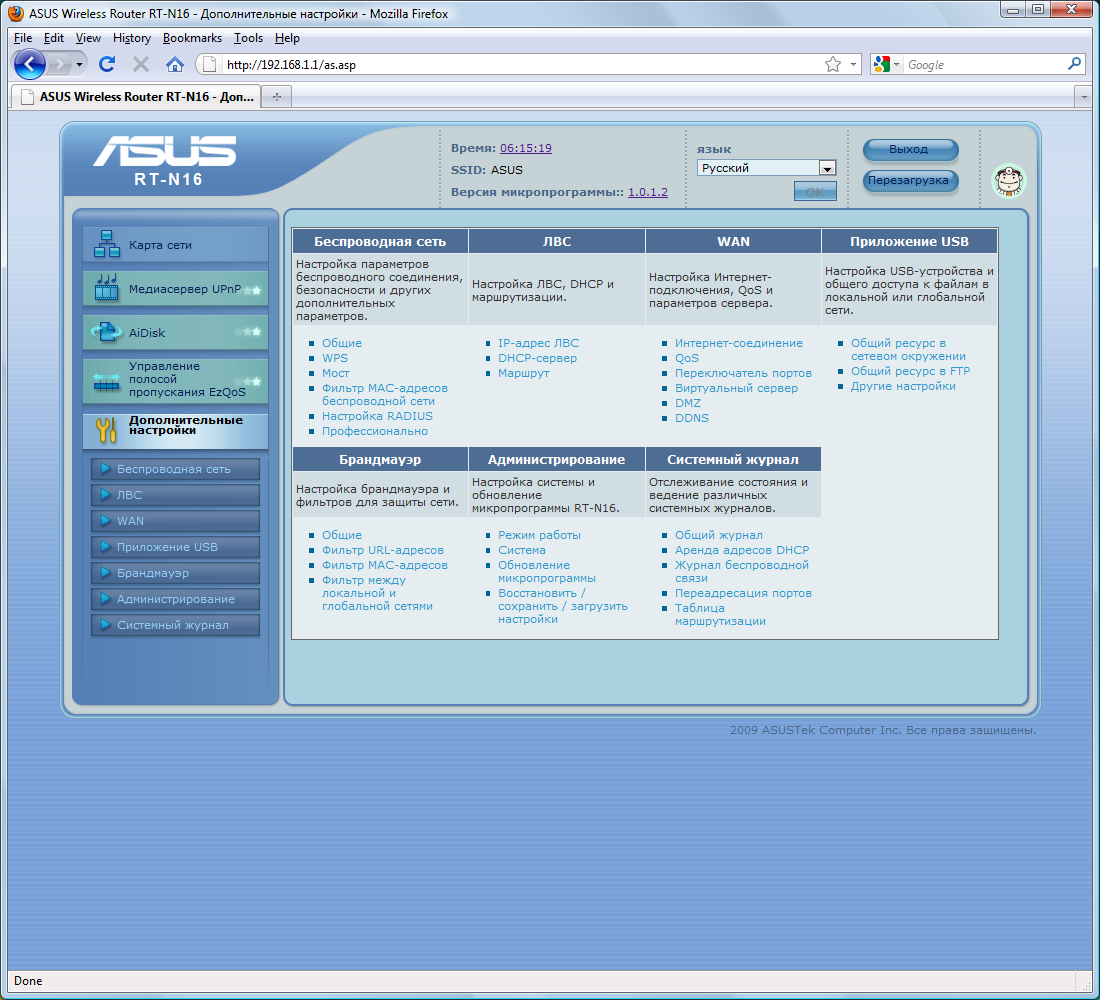Image resolution: width=1100 pixels, height=1000 pixels.
Task: Expand Брандмауэр in the sidebar
Action: pyautogui.click(x=175, y=573)
